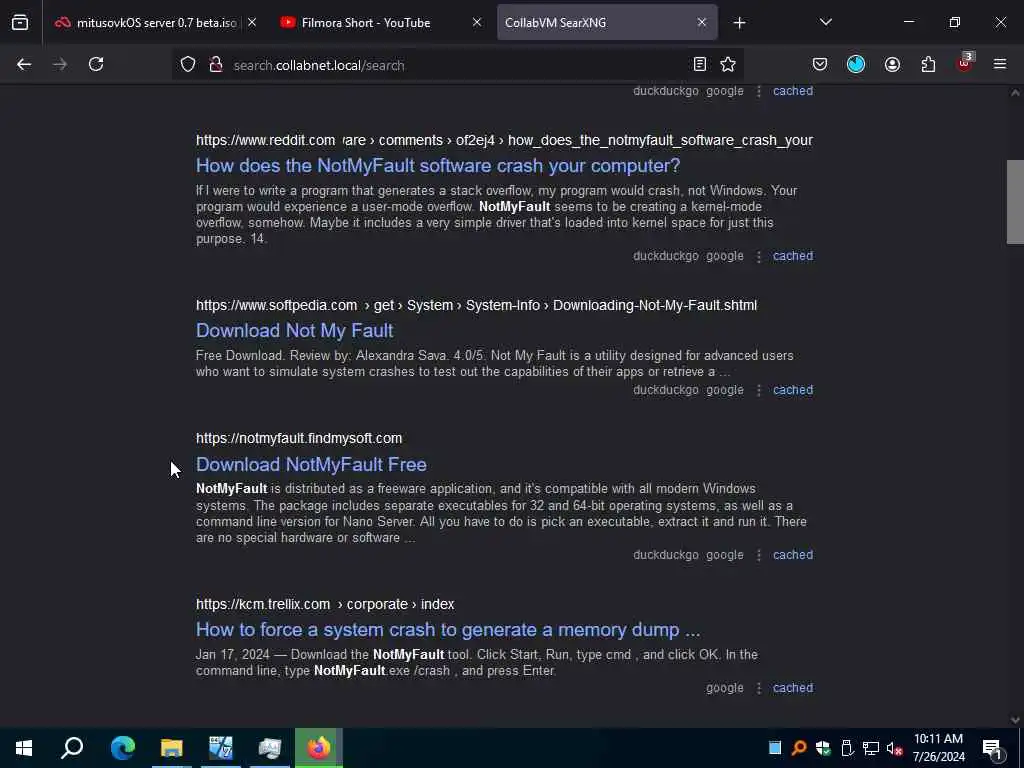1024x768 pixels.
Task: Open the network icon in system tray
Action: pos(871,748)
